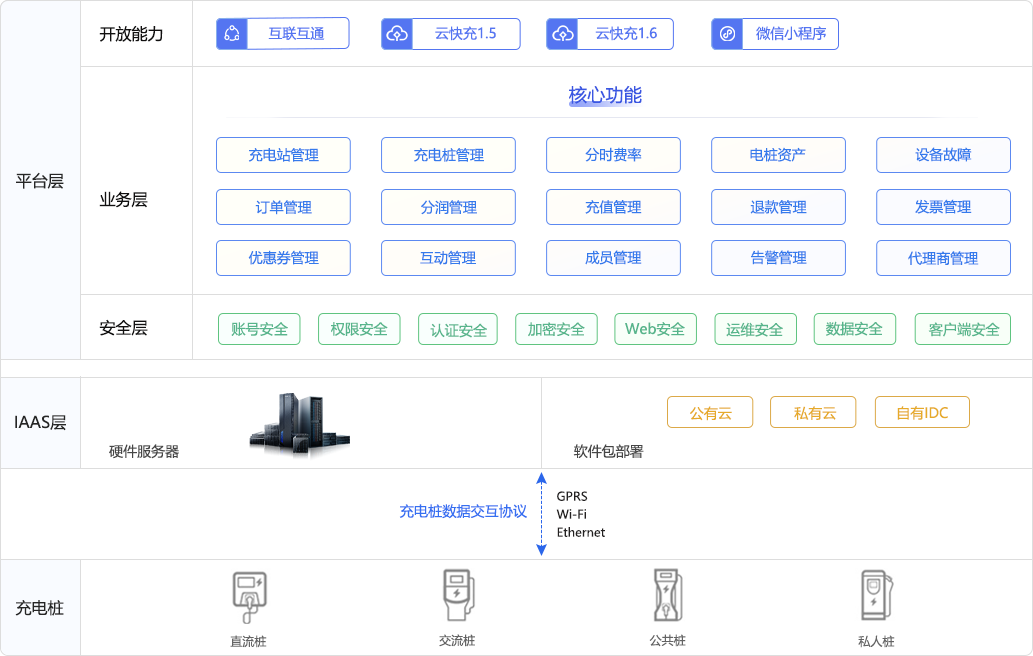Open 发票管理 module
The height and width of the screenshot is (656, 1033).
(943, 207)
